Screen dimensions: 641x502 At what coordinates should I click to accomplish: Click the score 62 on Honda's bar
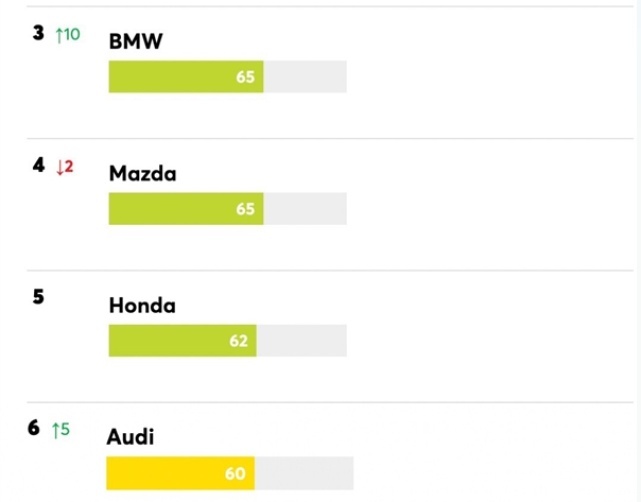pos(239,341)
